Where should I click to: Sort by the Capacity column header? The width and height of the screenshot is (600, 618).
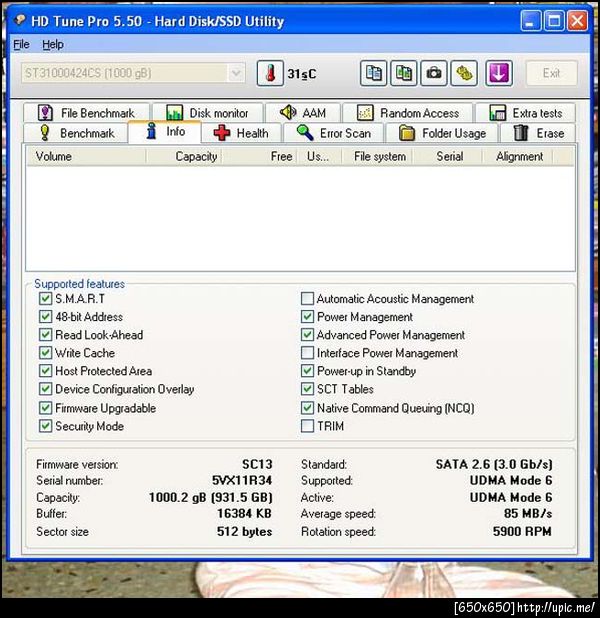pos(183,156)
